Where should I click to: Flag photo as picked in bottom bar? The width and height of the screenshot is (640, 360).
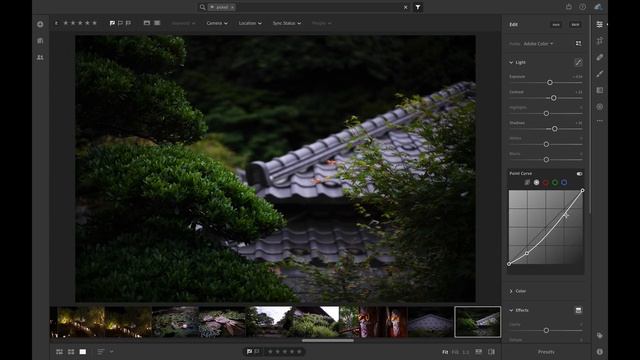[x=249, y=351]
